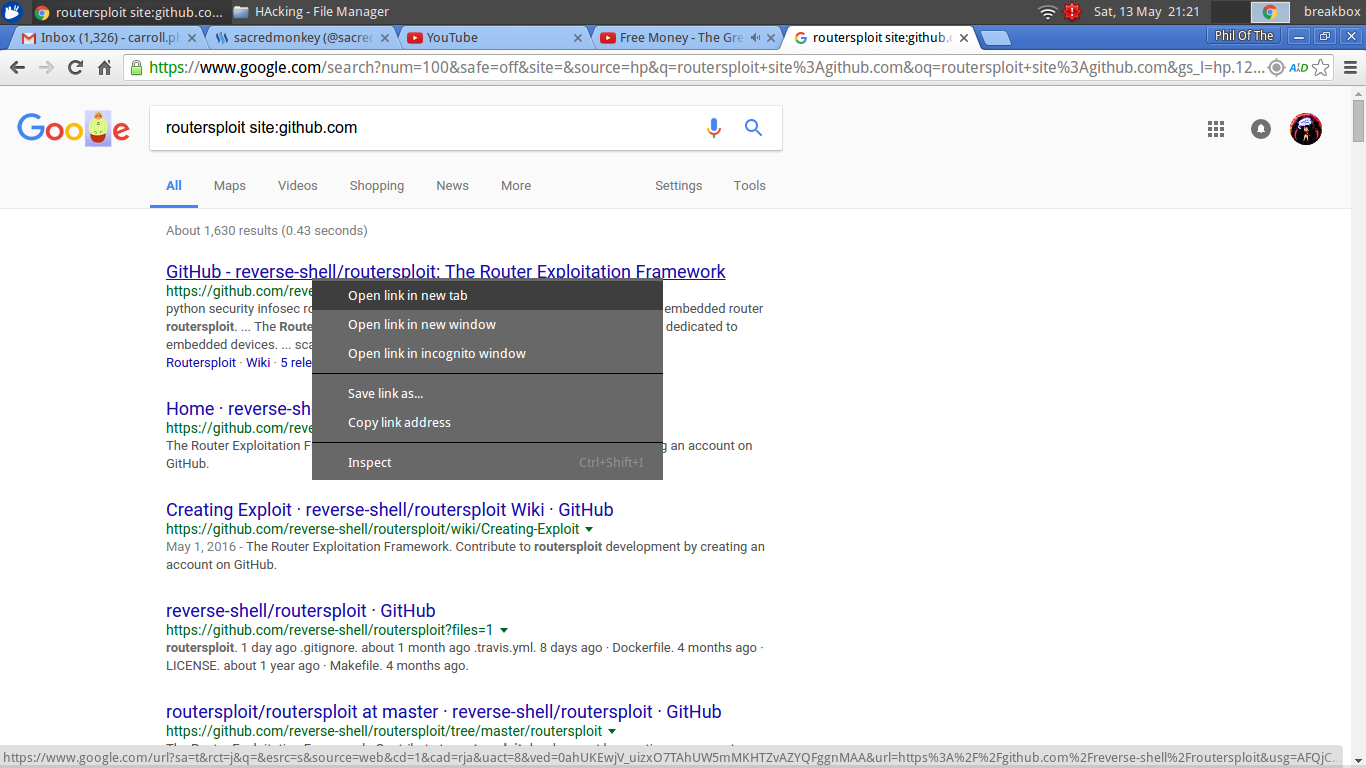
Task: Switch to Shopping search results
Action: 377,186
